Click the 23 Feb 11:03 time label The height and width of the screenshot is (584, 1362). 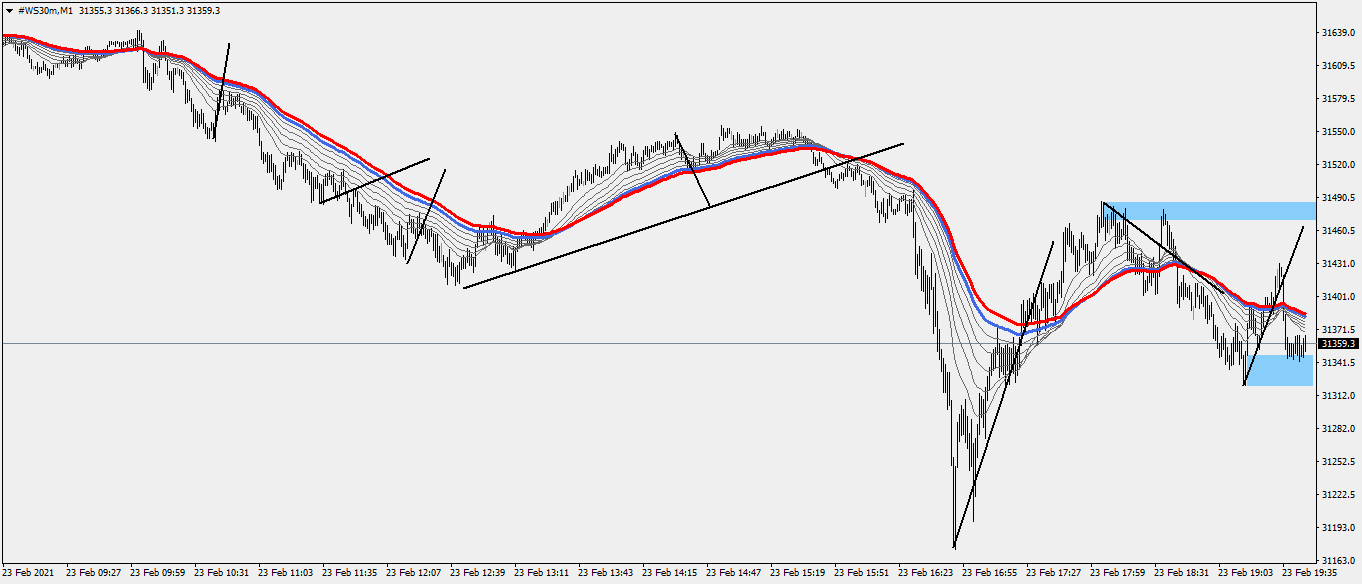click(286, 574)
